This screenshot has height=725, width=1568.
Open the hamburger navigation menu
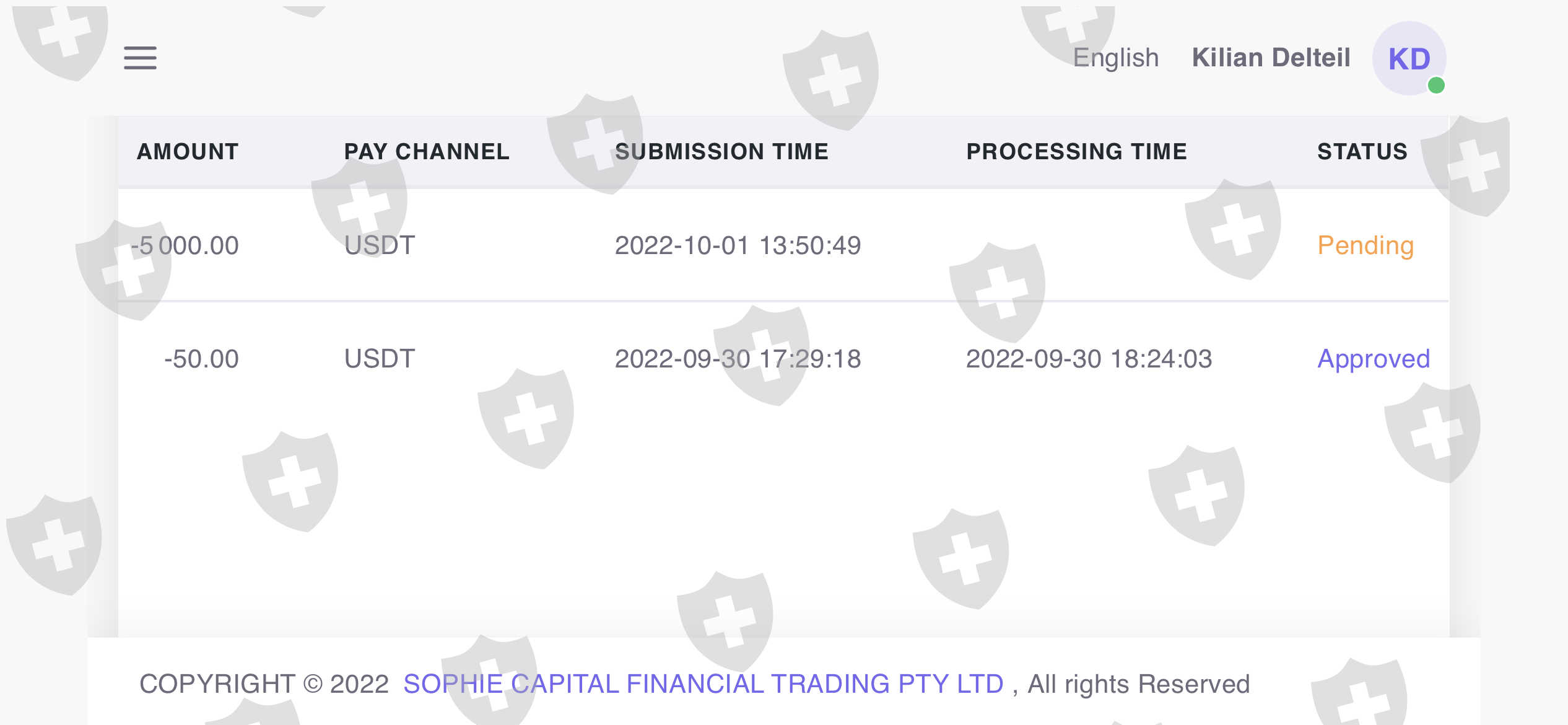[140, 58]
